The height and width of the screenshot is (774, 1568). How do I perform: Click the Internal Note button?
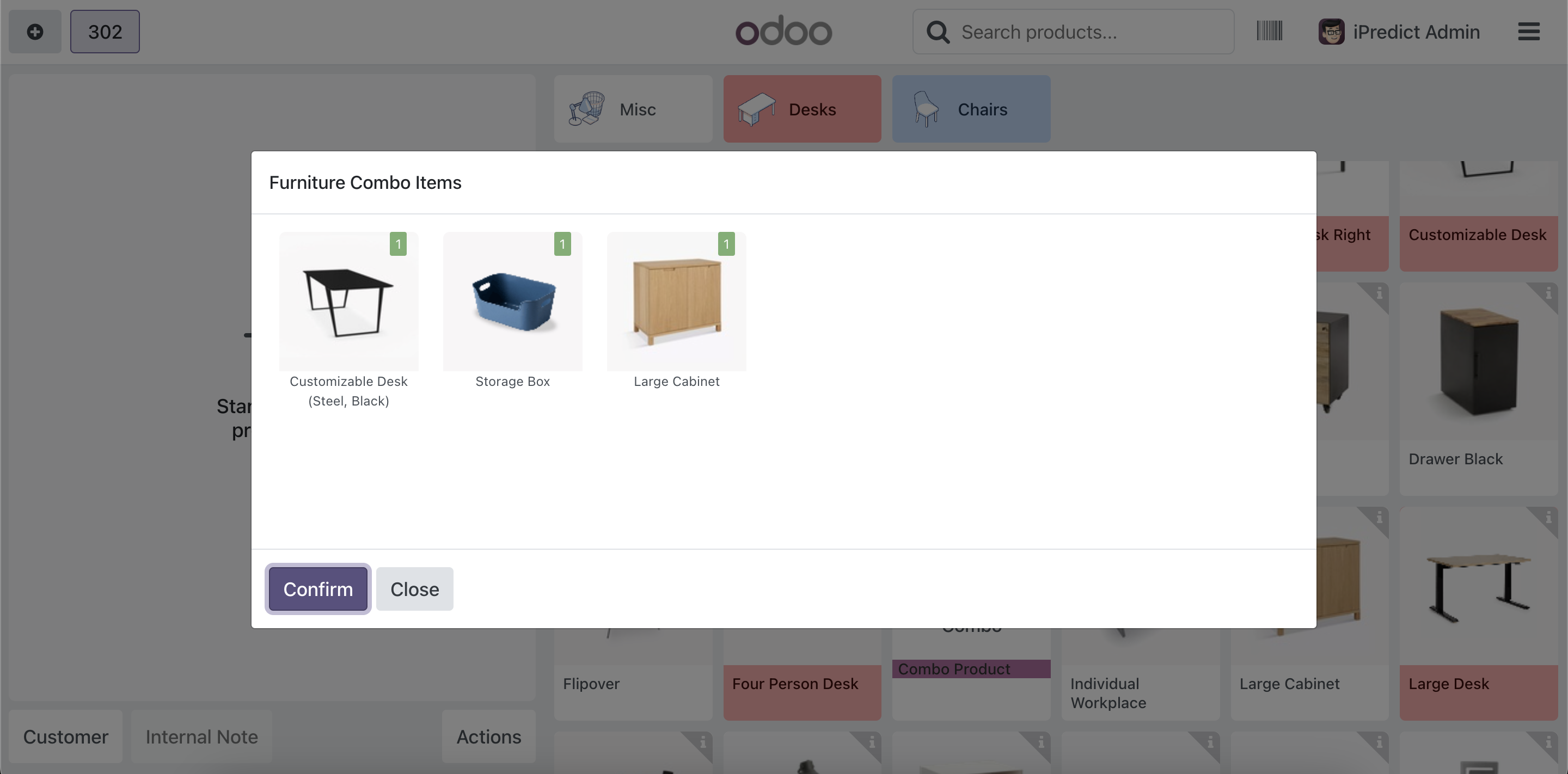(x=201, y=737)
